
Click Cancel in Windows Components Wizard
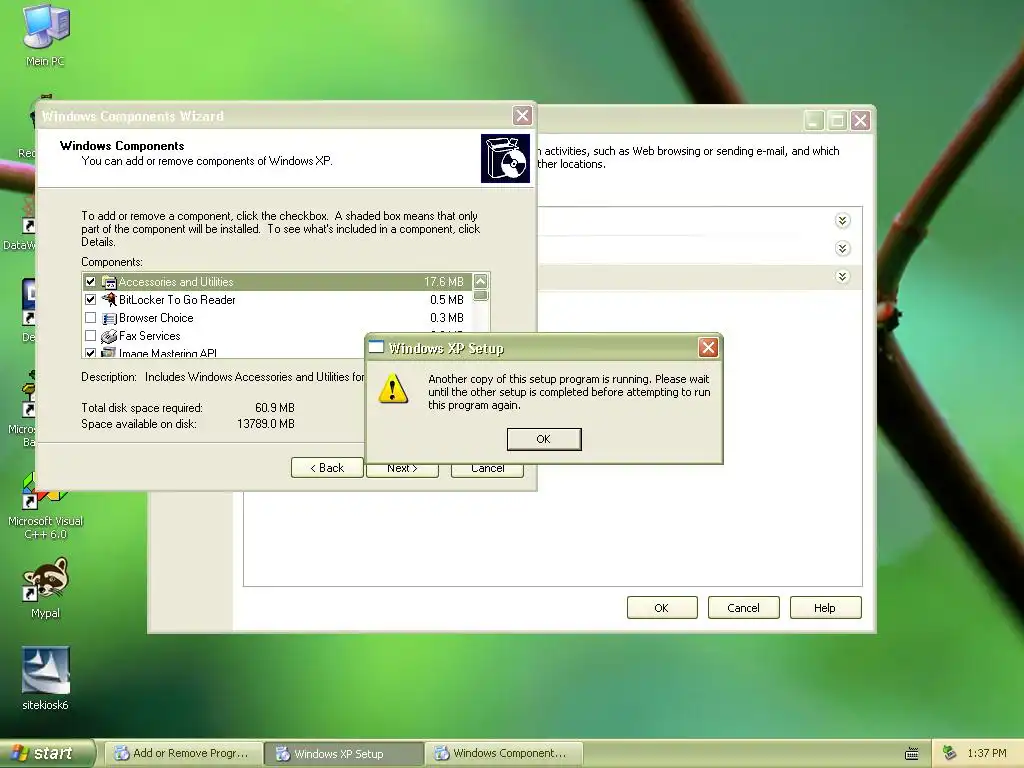(x=487, y=470)
